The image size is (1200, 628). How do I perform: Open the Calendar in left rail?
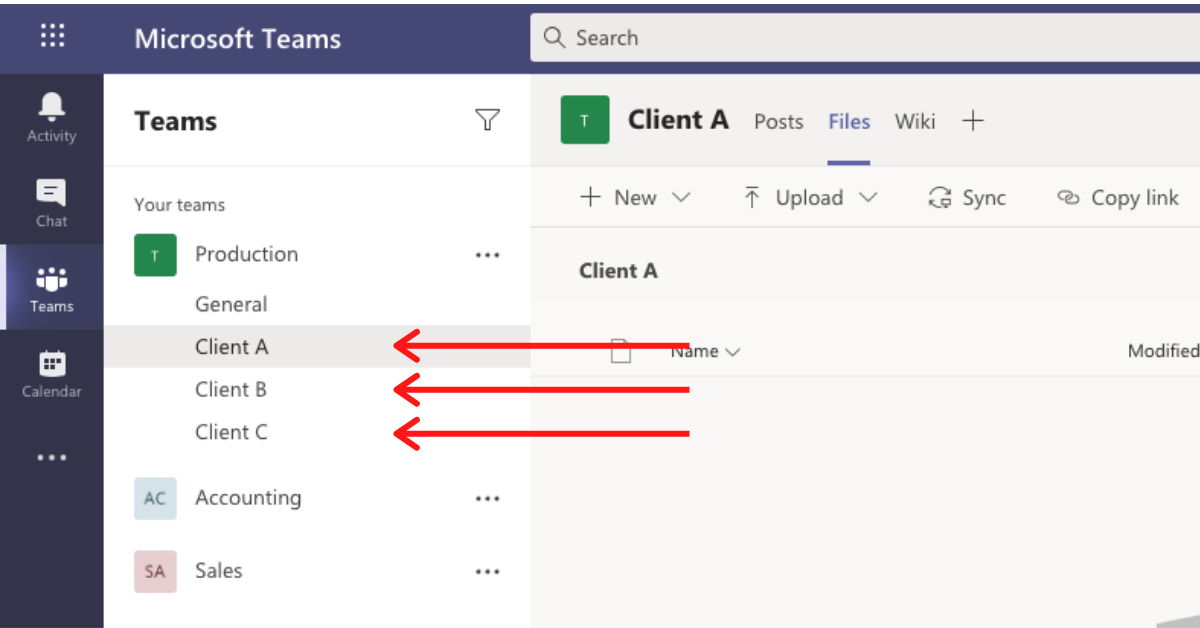[52, 373]
